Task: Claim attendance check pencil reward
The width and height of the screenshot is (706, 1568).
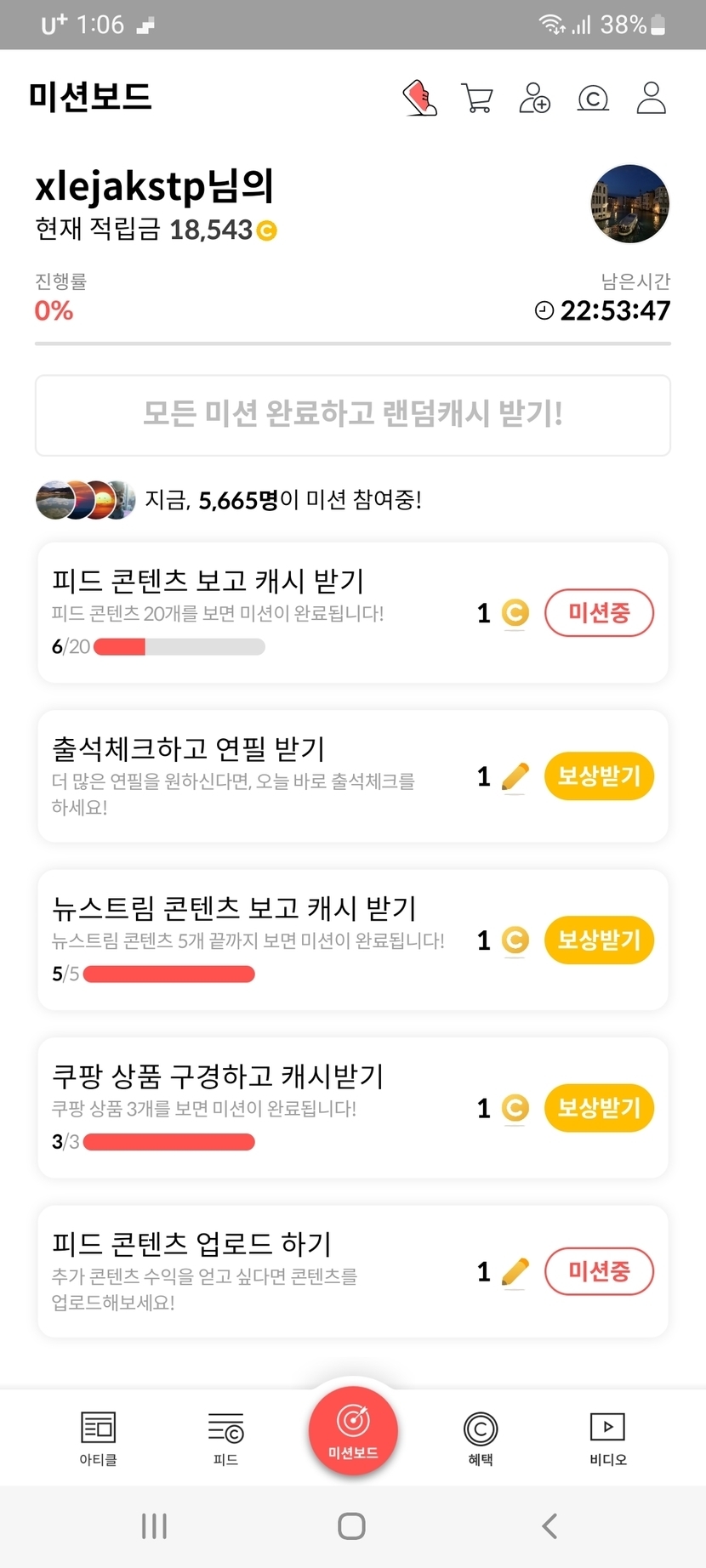Action: coord(599,776)
